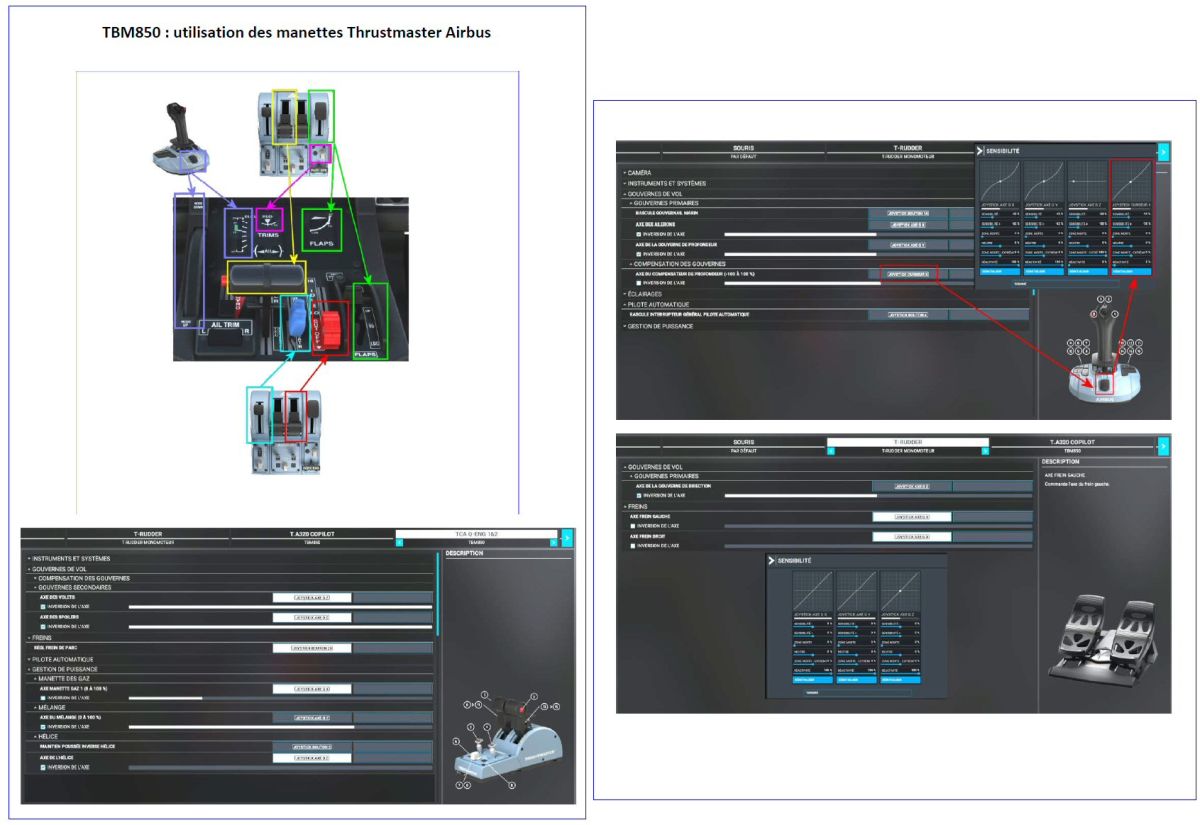The image size is (1200, 825).
Task: Collapse Gouvernes secondaires section
Action: click(x=71, y=587)
